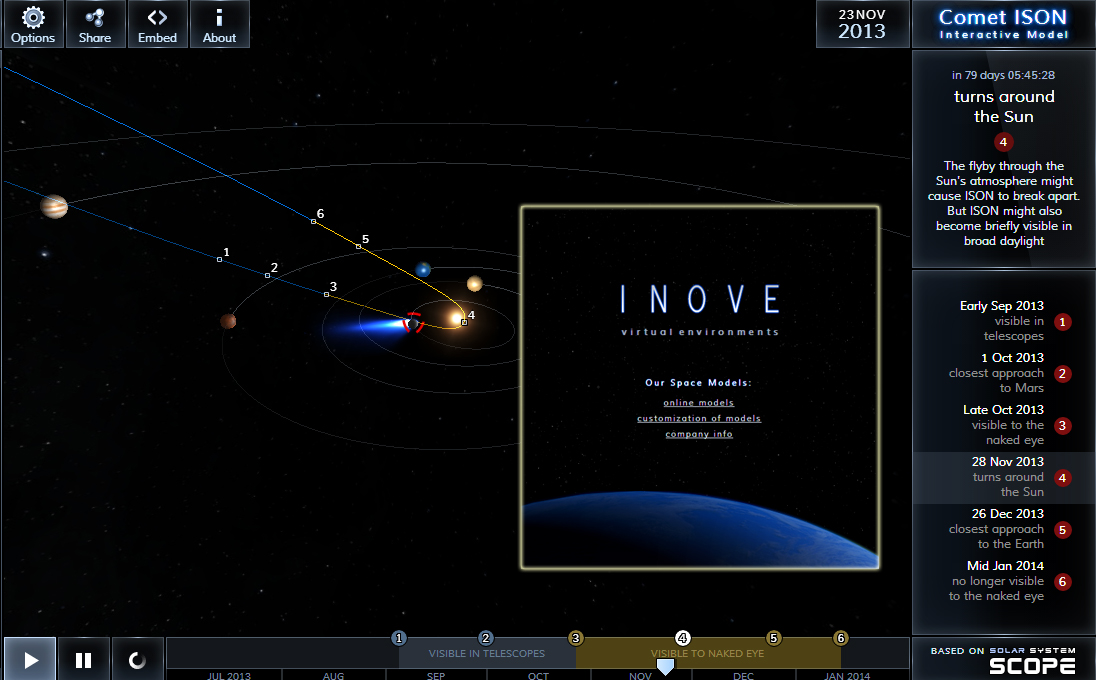The width and height of the screenshot is (1096, 680).
Task: Click the blue Earth planet
Action: tap(423, 270)
